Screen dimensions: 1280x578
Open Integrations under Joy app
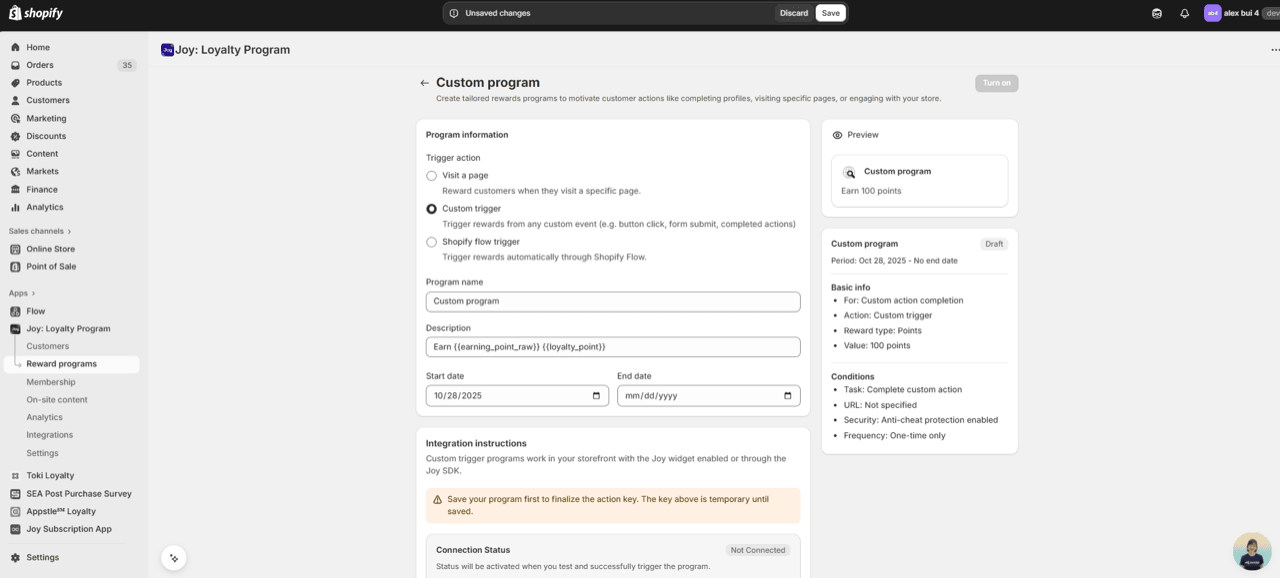point(50,435)
